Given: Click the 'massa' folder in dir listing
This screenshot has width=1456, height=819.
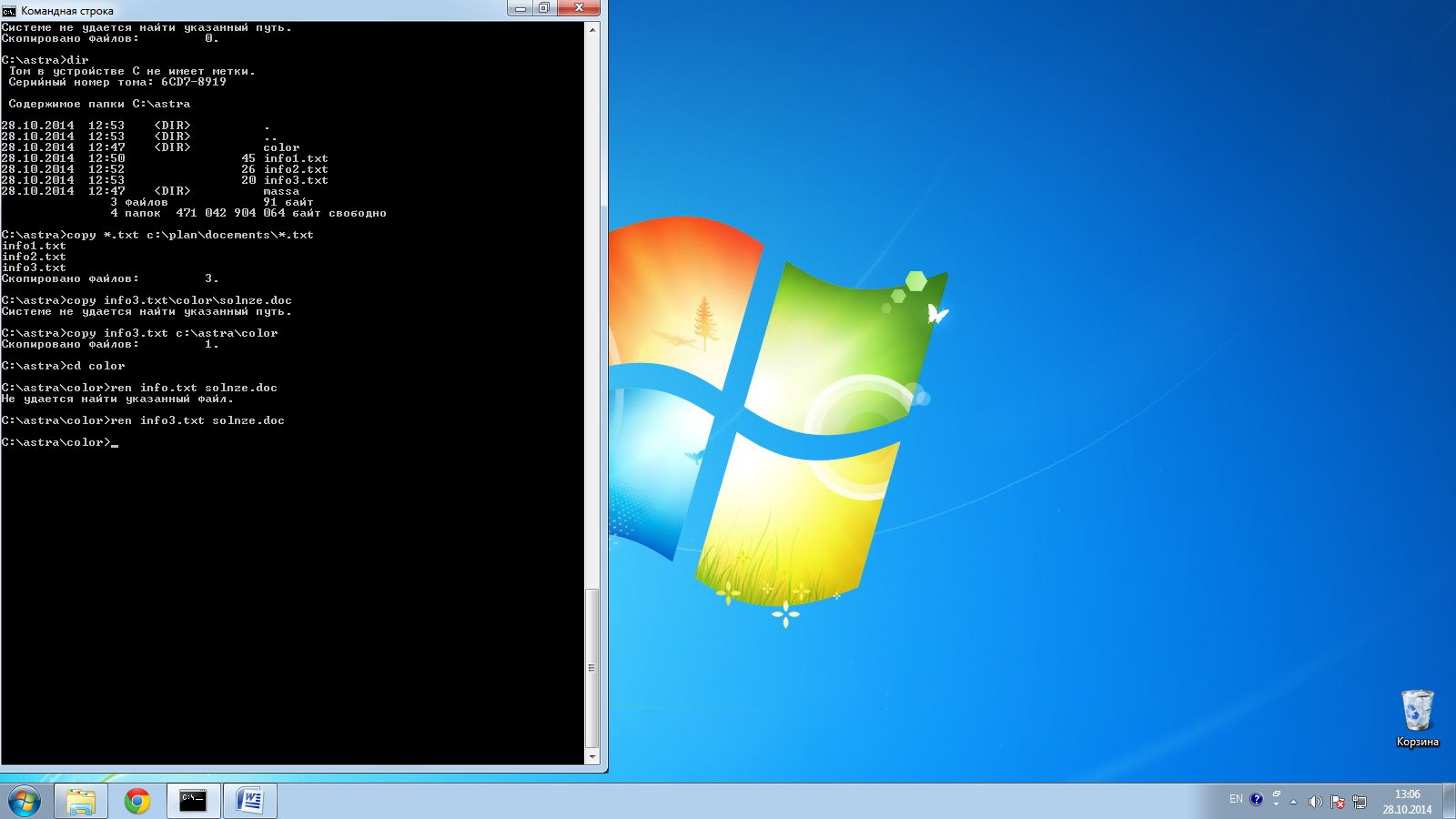Looking at the screenshot, I should pos(281,191).
